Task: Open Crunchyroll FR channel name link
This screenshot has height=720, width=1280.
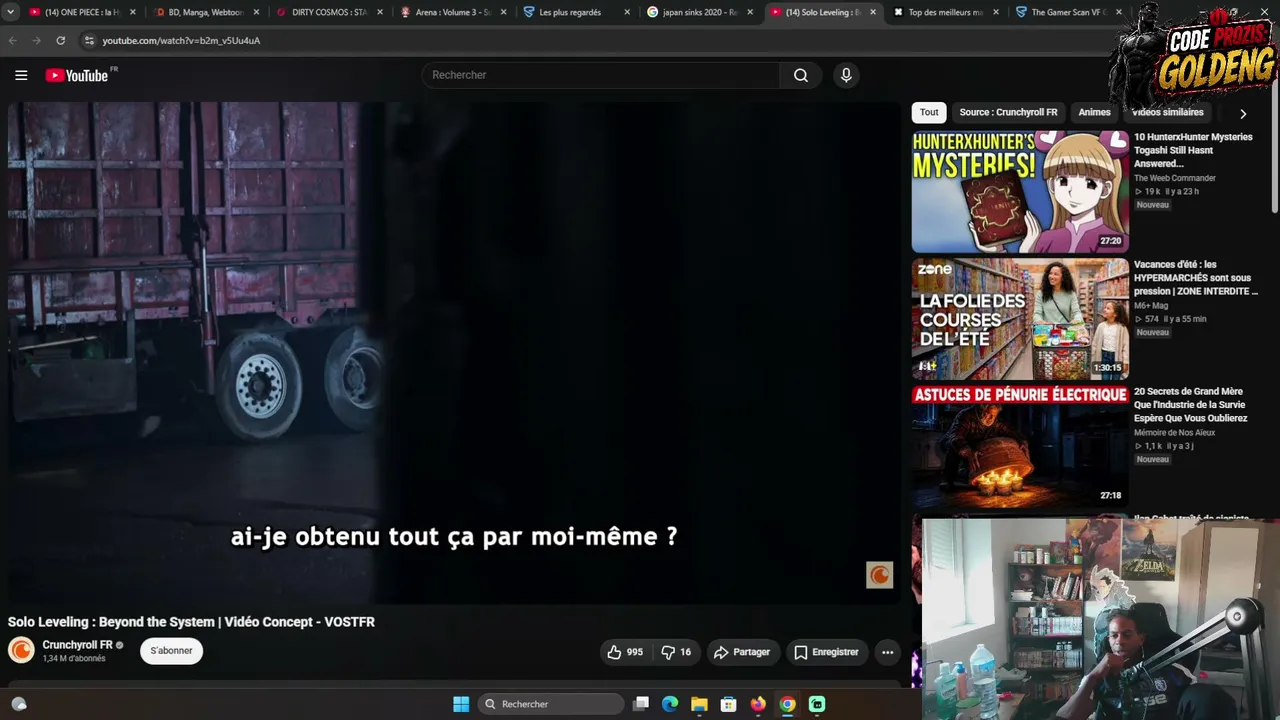Action: pos(77,645)
